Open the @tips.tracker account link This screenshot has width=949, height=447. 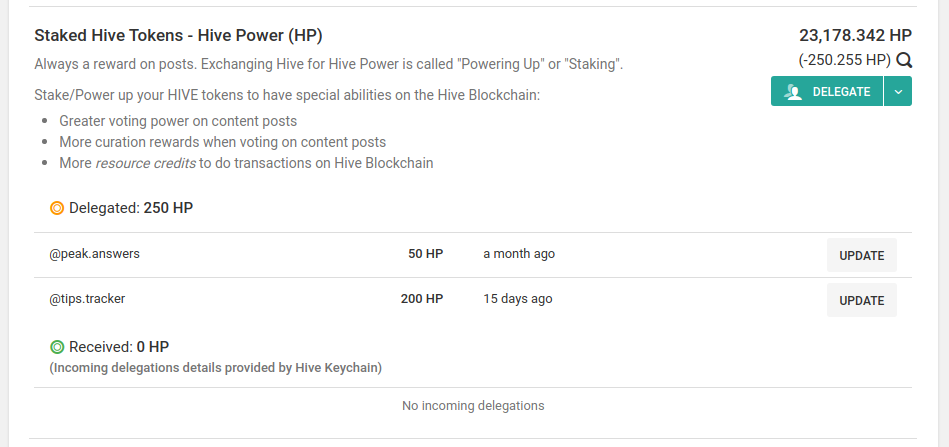[x=87, y=299]
